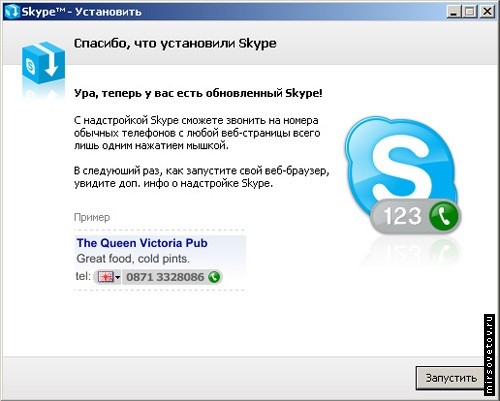Click the green phone badge beside 123
Image resolution: width=500 pixels, height=401 pixels.
tap(444, 216)
